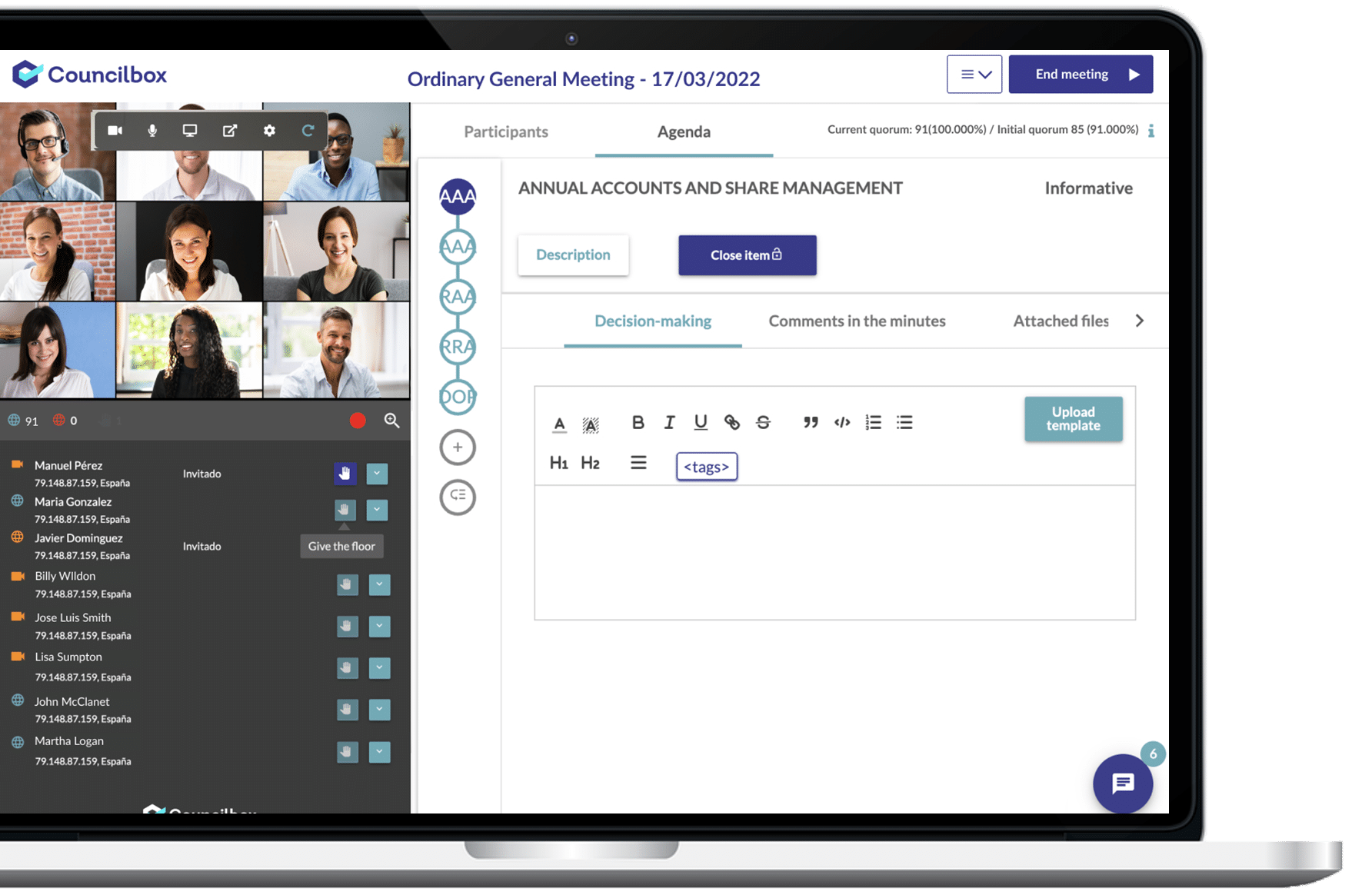Click inside the decision-making text area

click(834, 551)
